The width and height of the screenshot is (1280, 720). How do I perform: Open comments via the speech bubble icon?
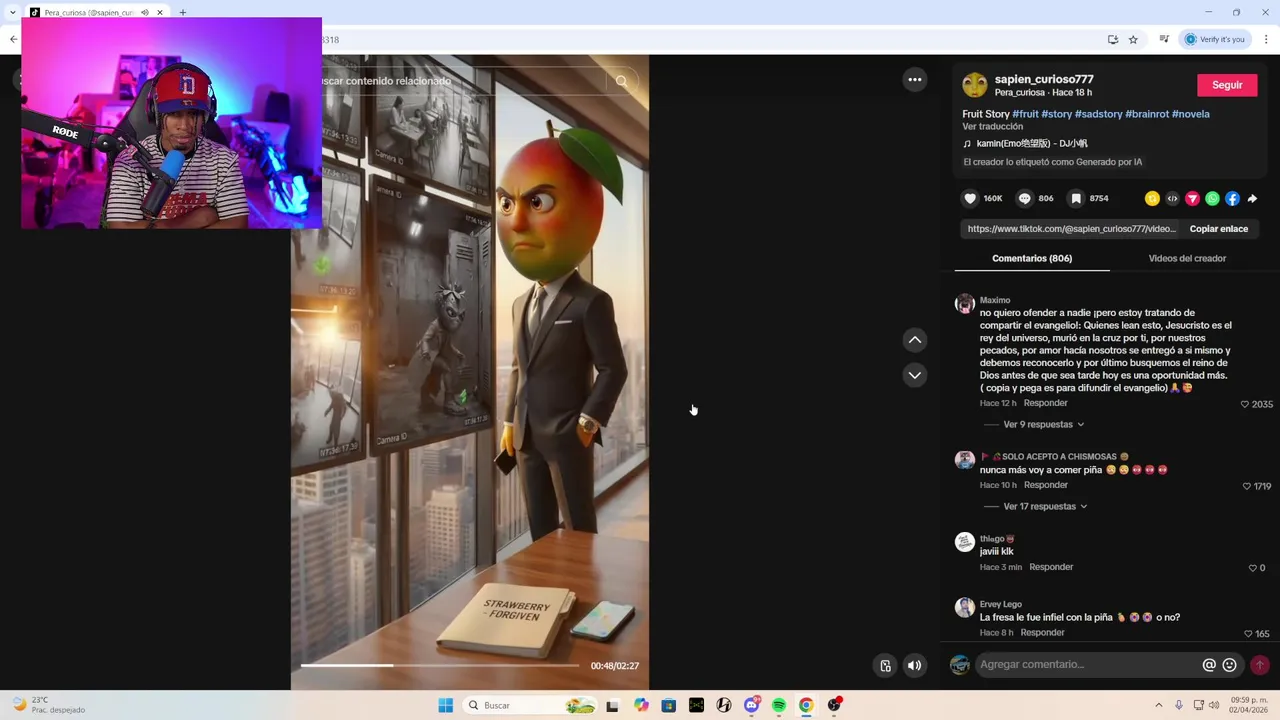1024,199
